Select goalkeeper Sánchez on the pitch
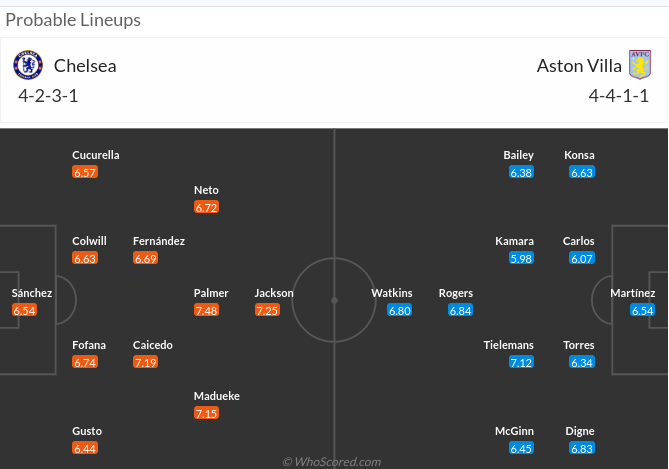The image size is (669, 469). pos(32,293)
